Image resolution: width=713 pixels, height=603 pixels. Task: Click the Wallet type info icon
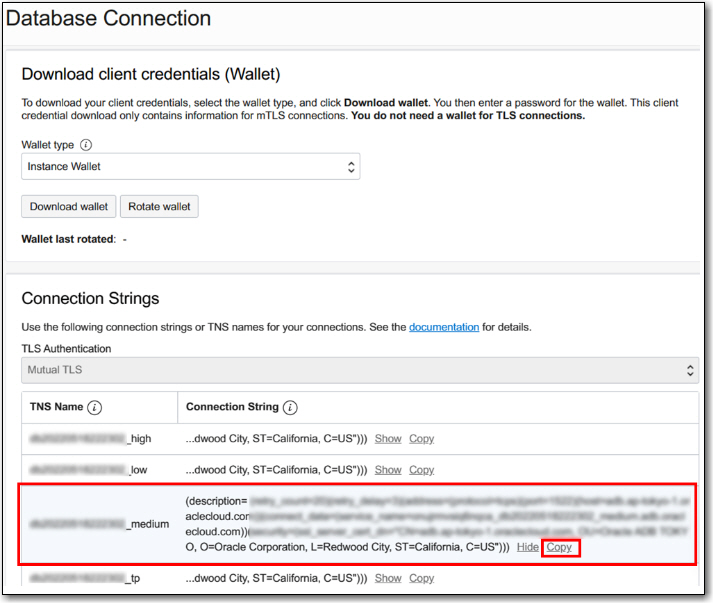coord(86,145)
